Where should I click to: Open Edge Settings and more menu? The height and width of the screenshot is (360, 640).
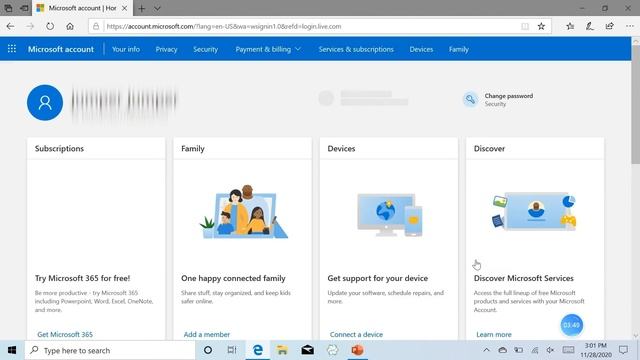(x=629, y=26)
